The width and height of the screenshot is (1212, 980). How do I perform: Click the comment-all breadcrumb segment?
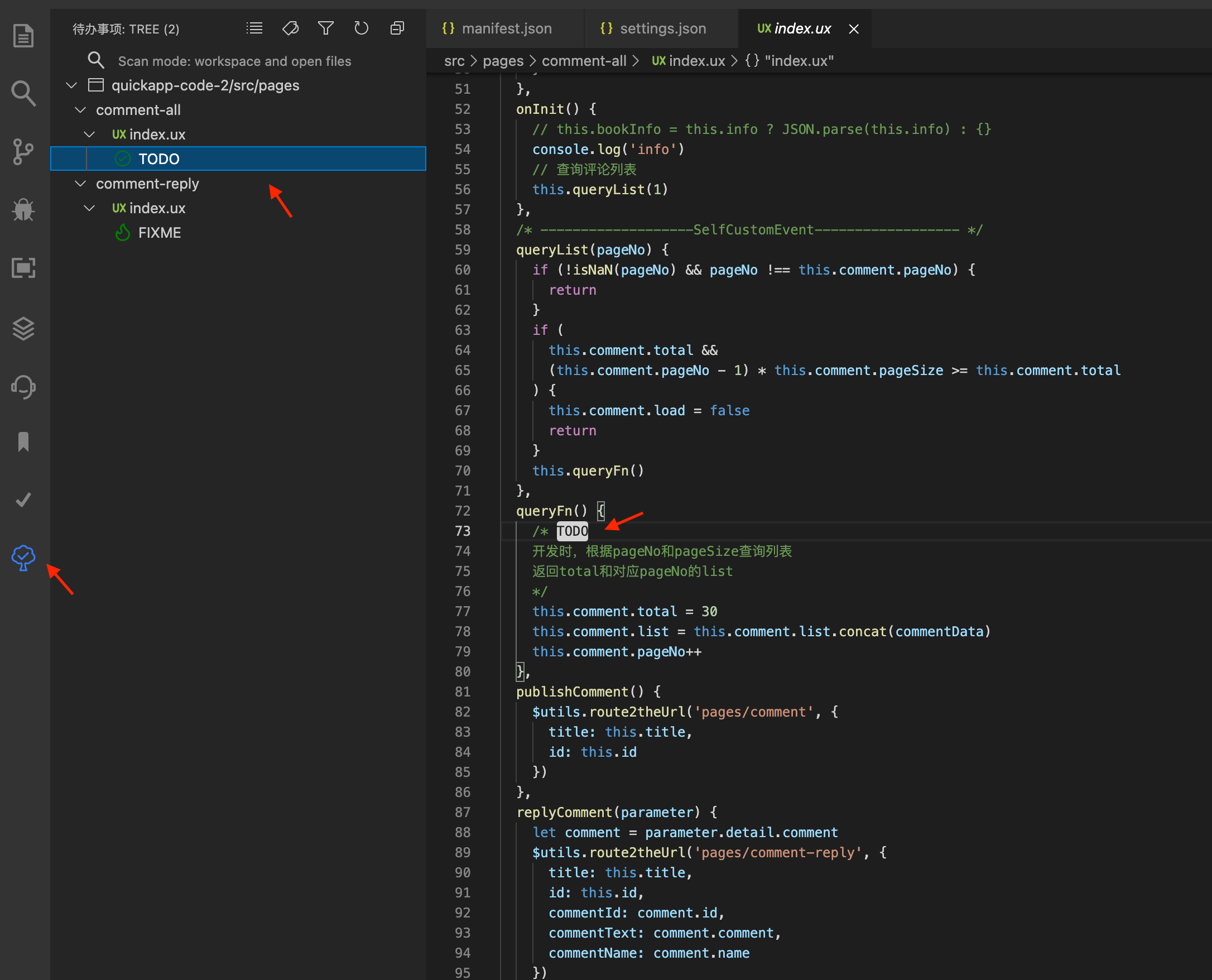click(584, 61)
